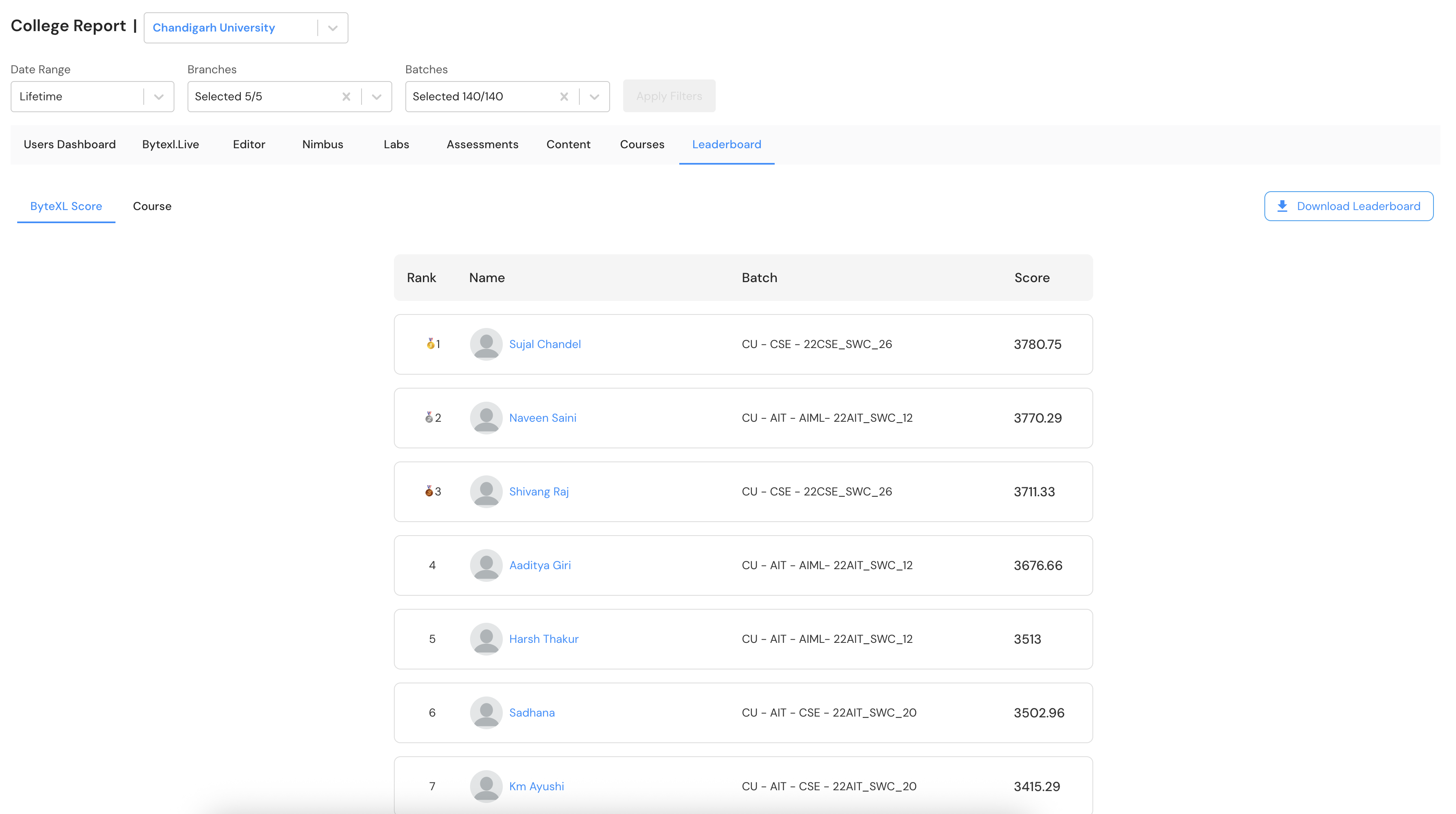Open the Batches dropdown chevron
1456x814 pixels.
click(x=594, y=97)
